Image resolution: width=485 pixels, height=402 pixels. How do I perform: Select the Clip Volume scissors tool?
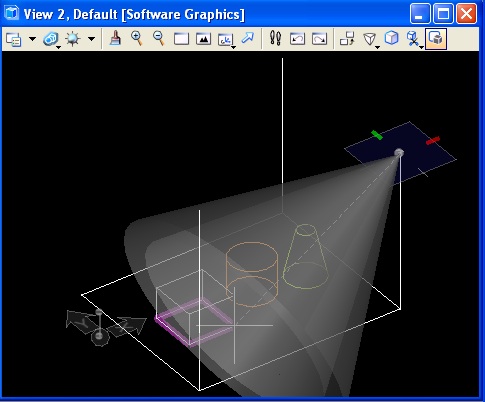(414, 39)
